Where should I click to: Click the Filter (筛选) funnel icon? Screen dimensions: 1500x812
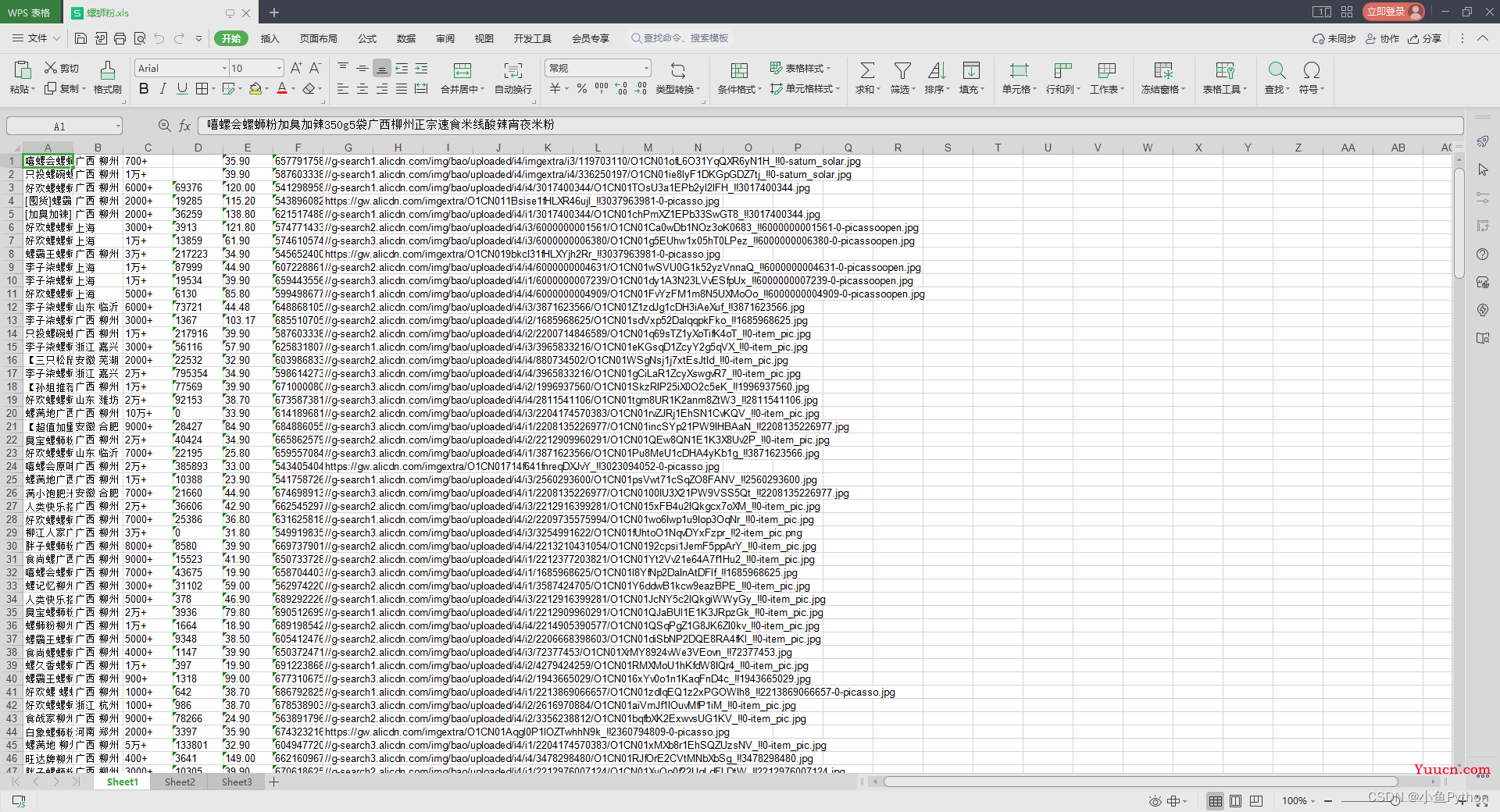click(902, 70)
